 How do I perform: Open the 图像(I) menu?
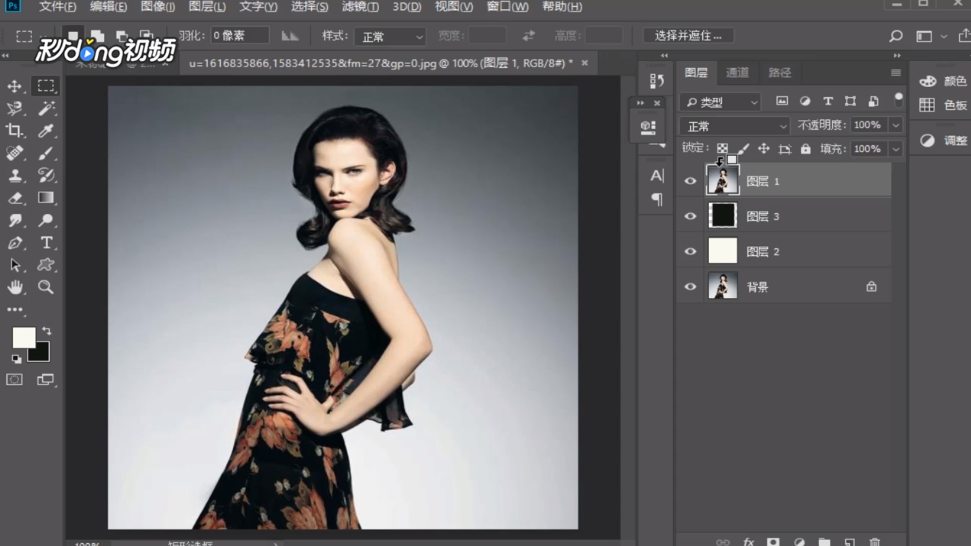pyautogui.click(x=158, y=7)
